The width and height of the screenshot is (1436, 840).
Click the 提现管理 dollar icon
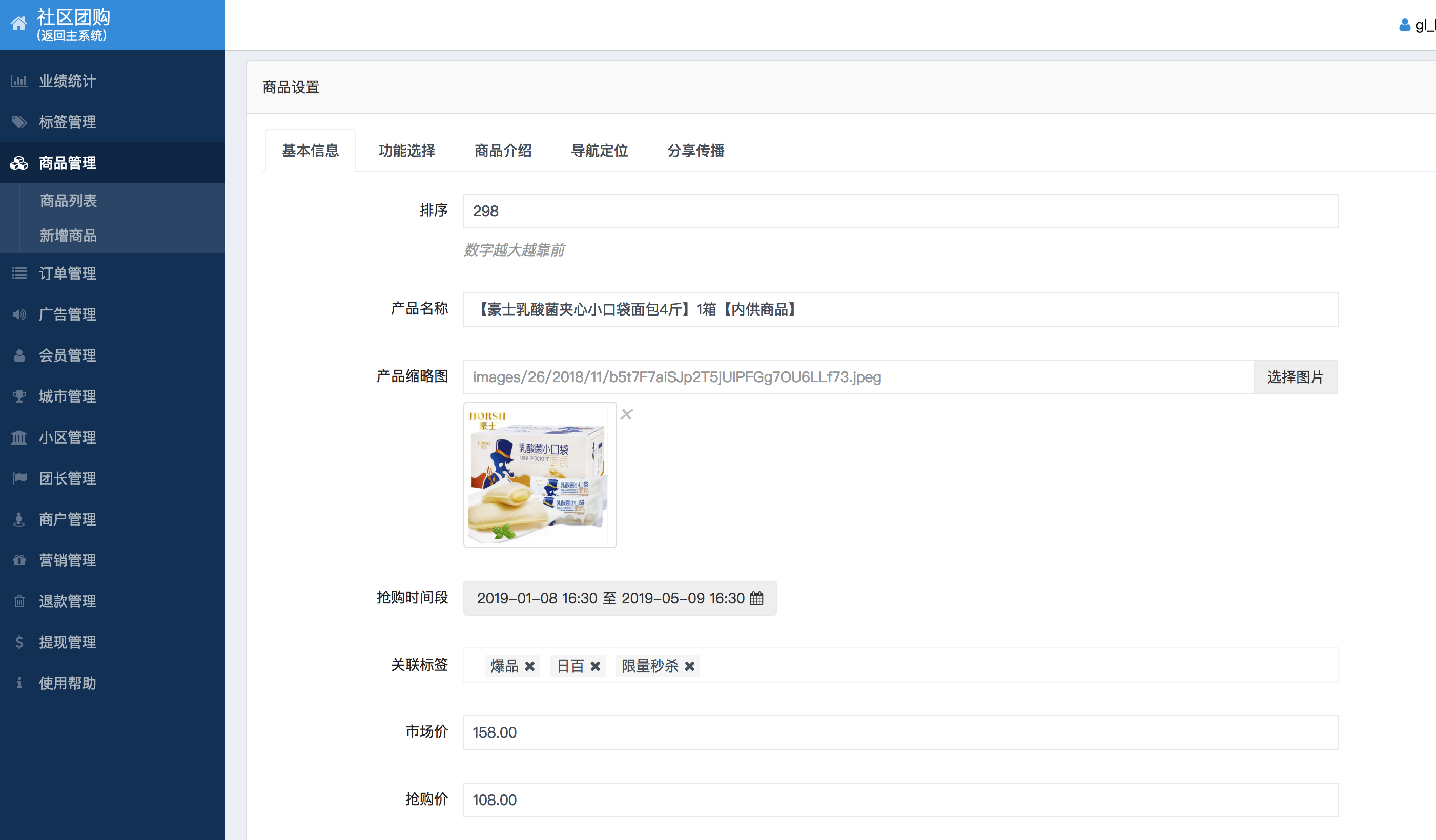pos(19,642)
